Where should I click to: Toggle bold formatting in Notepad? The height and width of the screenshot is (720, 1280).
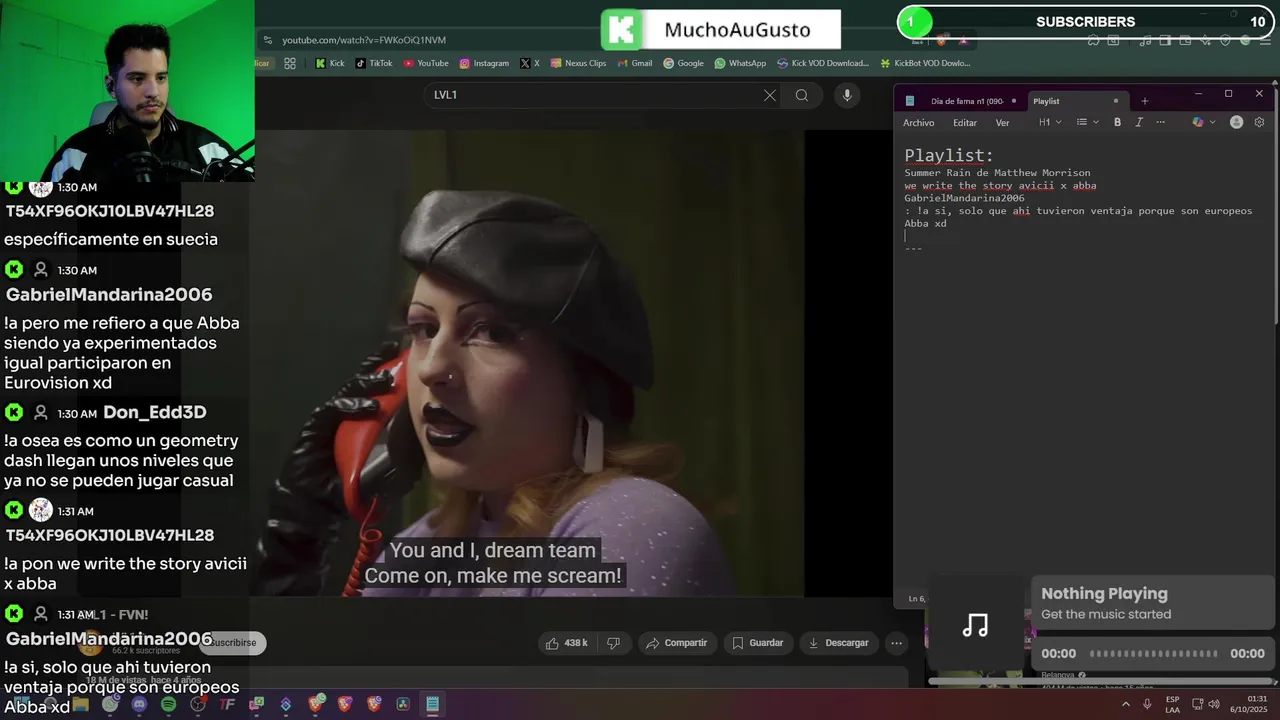coord(1117,123)
